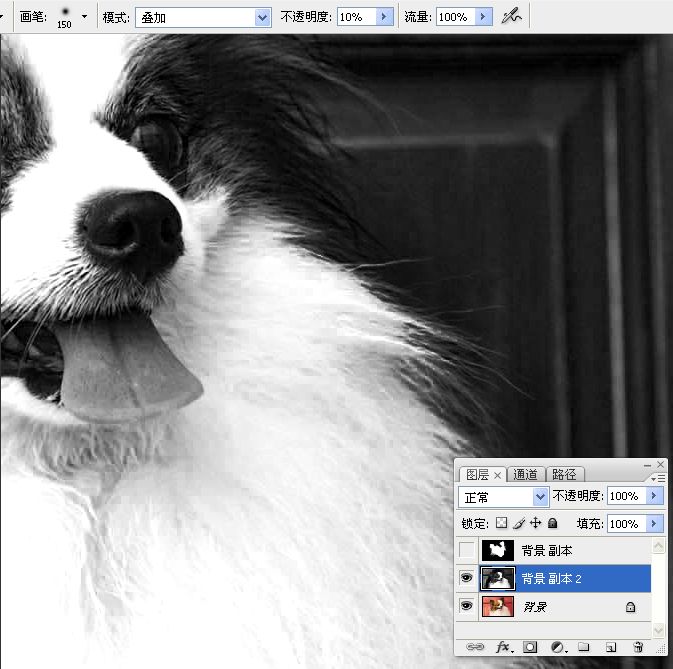673x669 pixels.
Task: Switch to the 路径 tab
Action: [x=564, y=474]
